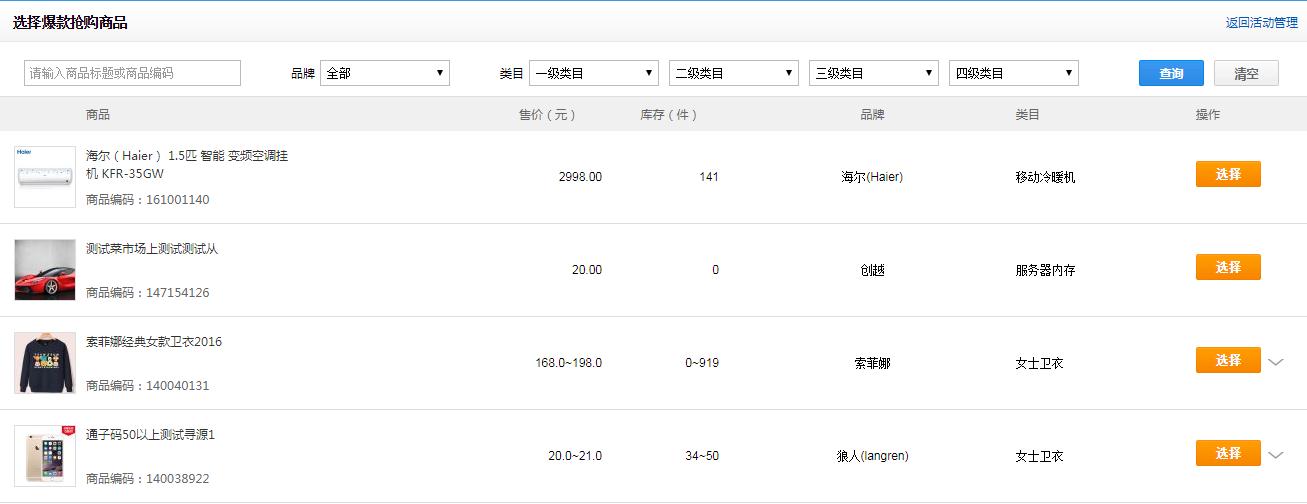Open the 品牌 全部 dropdown

[x=385, y=73]
